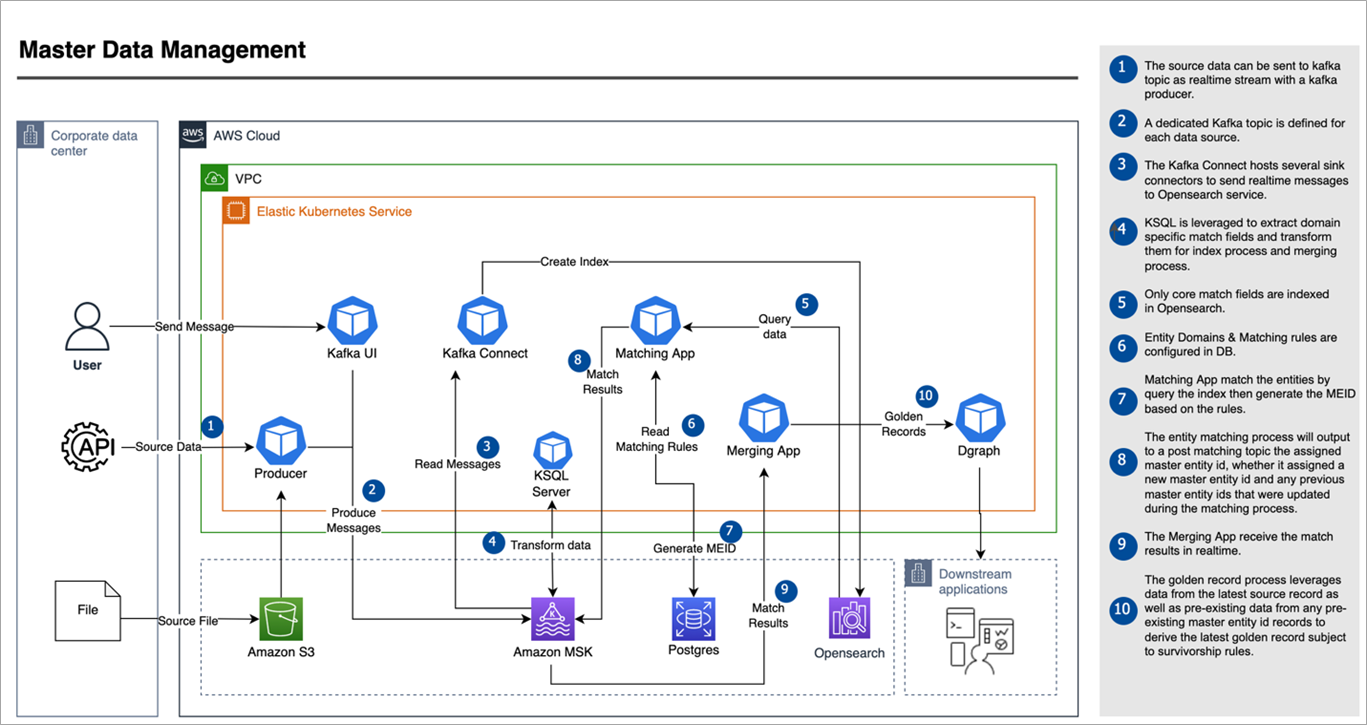This screenshot has width=1367, height=725.
Task: Select the "Send Message" arrow label
Action: click(194, 327)
